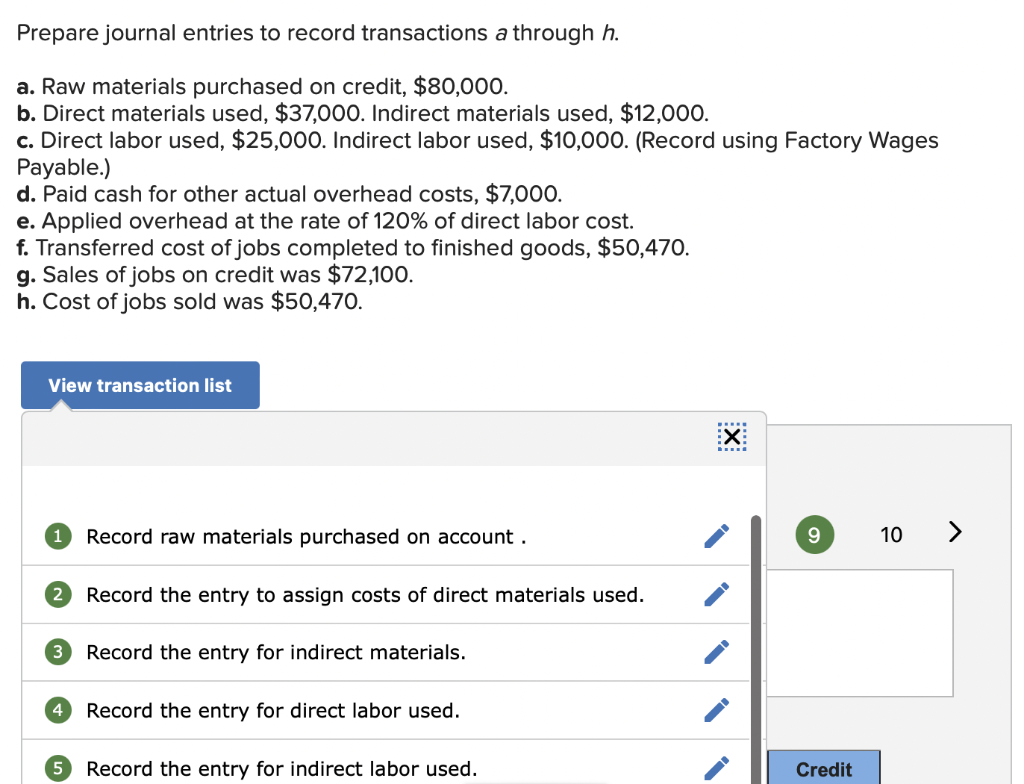The width and height of the screenshot is (1024, 784).
Task: Click the empty journal entry field
Action: (x=860, y=633)
